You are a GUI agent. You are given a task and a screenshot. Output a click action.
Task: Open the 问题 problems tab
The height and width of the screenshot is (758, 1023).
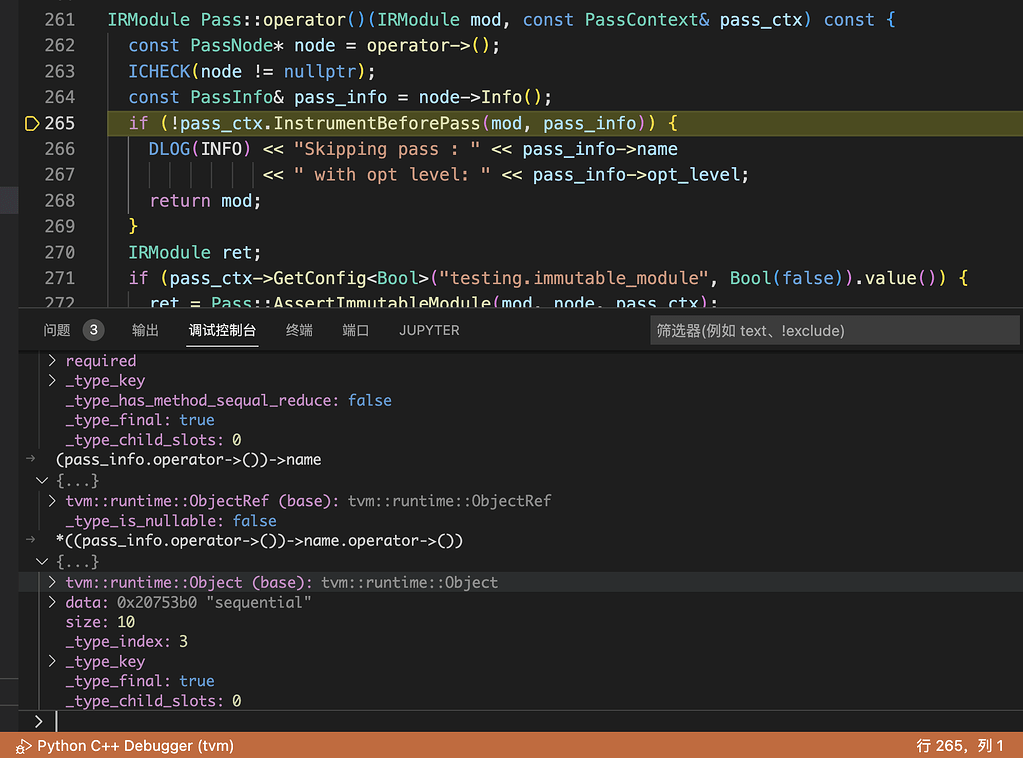point(57,330)
